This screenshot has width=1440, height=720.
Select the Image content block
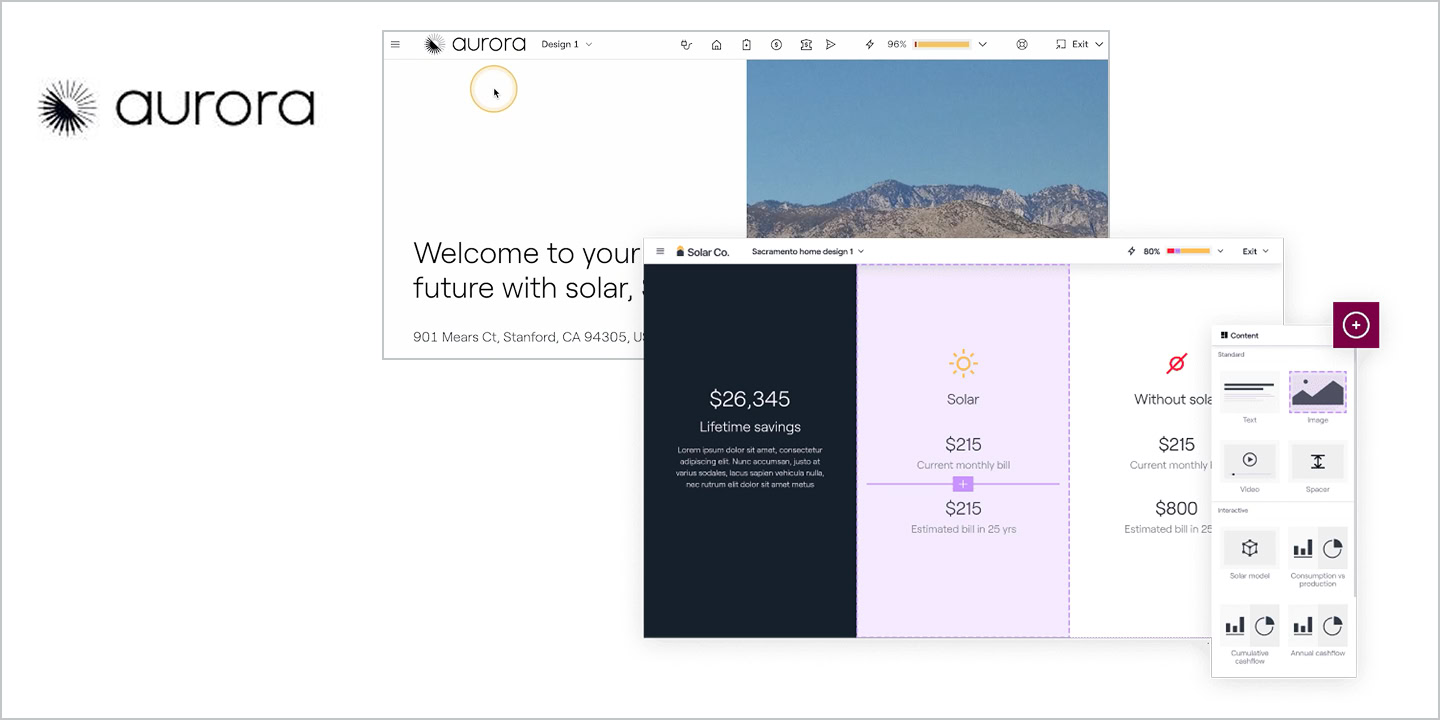[x=1317, y=392]
